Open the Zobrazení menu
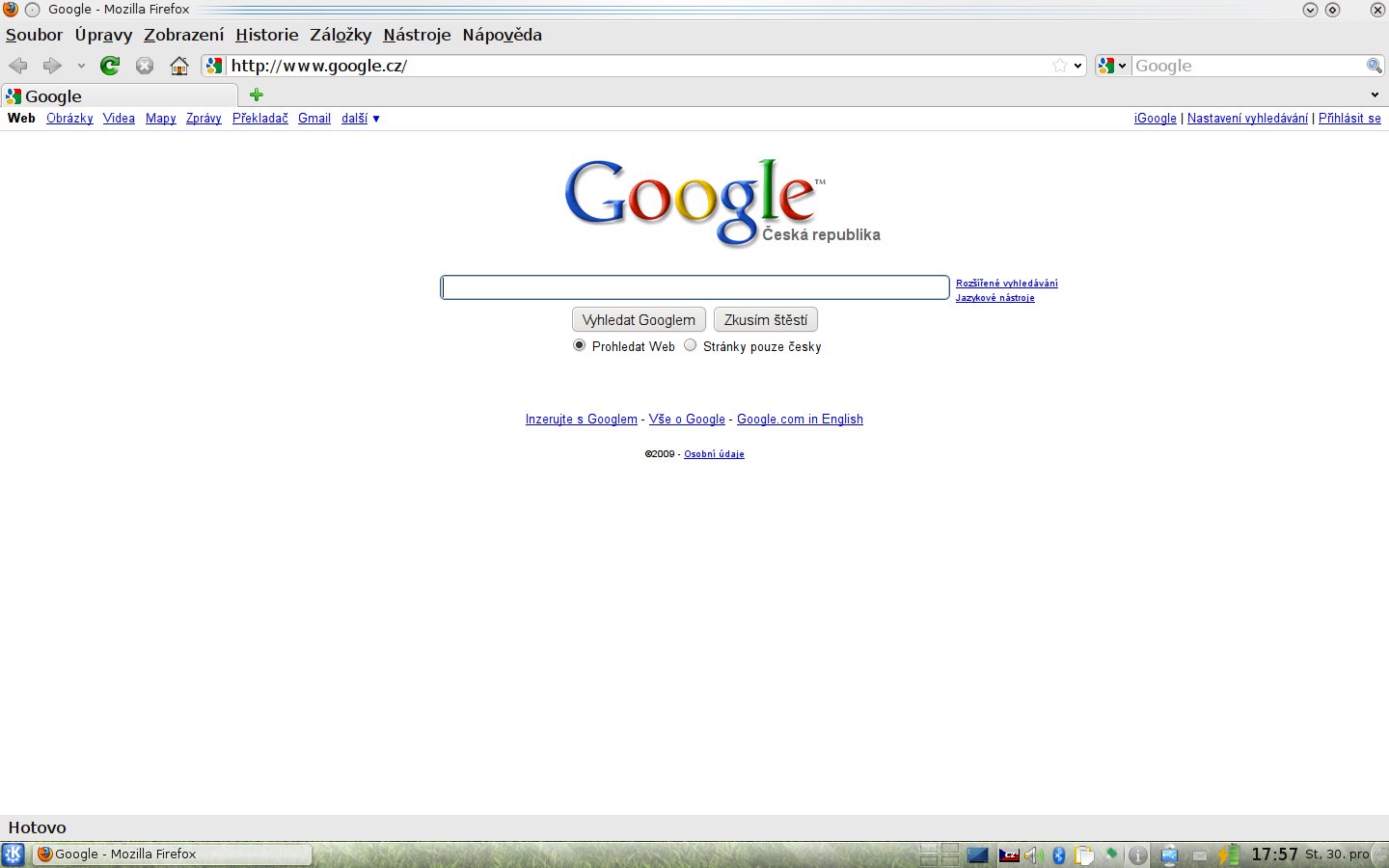Image resolution: width=1389 pixels, height=868 pixels. 183,35
